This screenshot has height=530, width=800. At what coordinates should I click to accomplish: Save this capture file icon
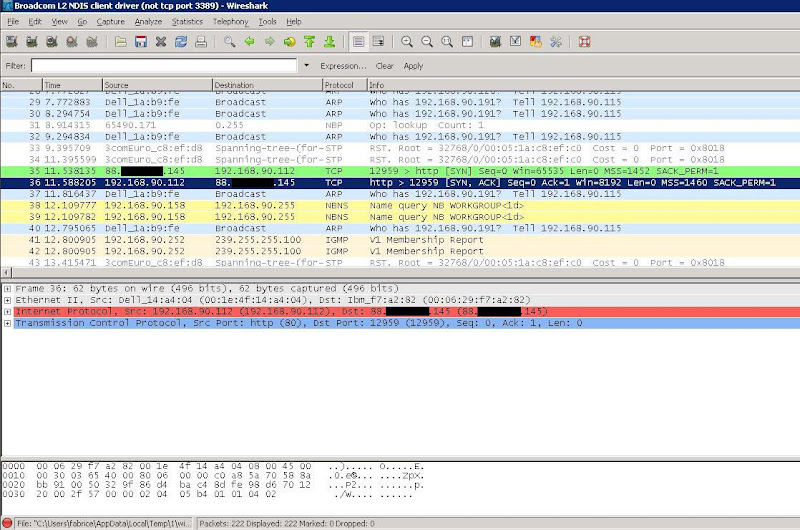click(141, 42)
